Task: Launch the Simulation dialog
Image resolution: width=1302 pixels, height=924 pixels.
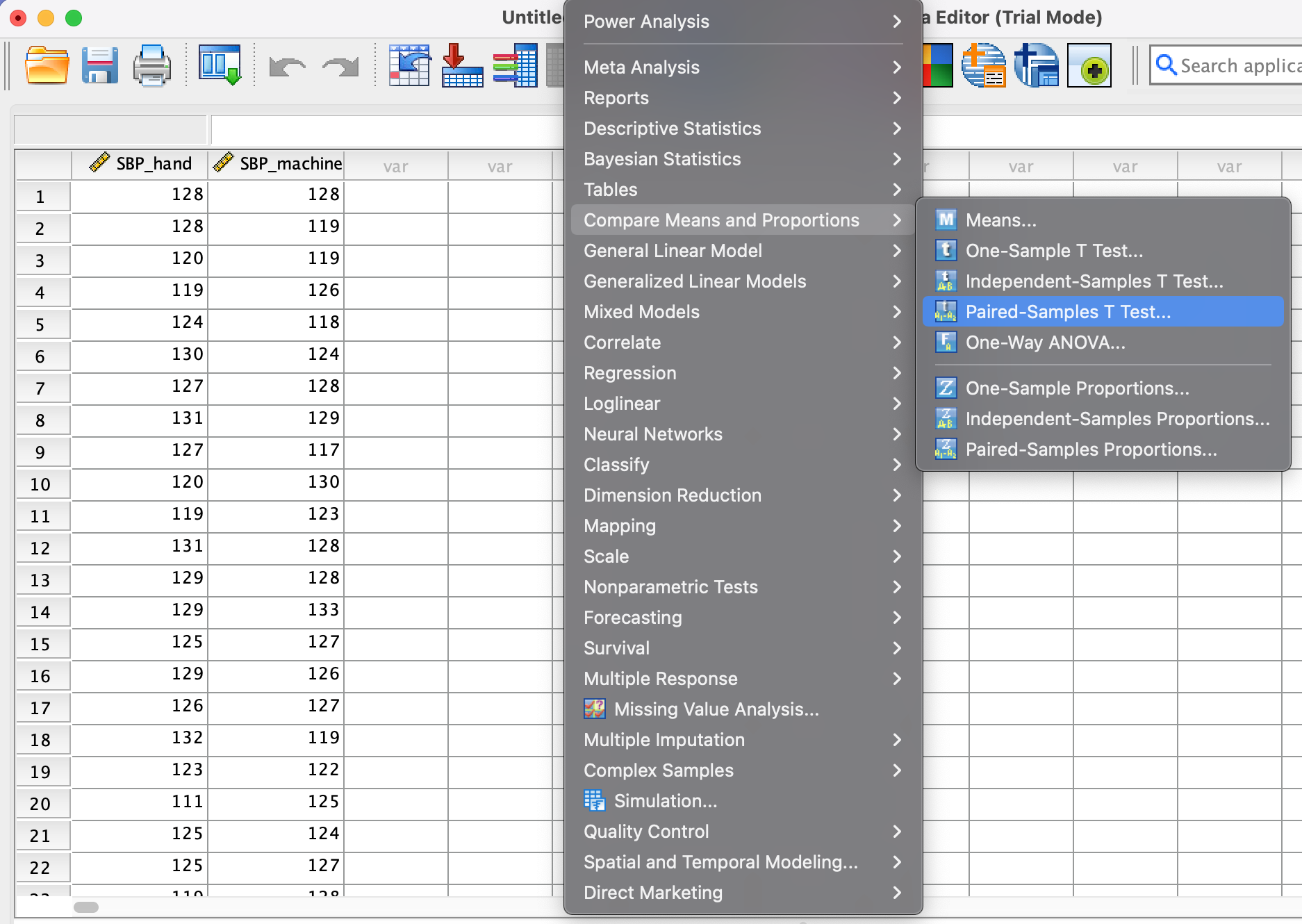Action: pyautogui.click(x=665, y=801)
